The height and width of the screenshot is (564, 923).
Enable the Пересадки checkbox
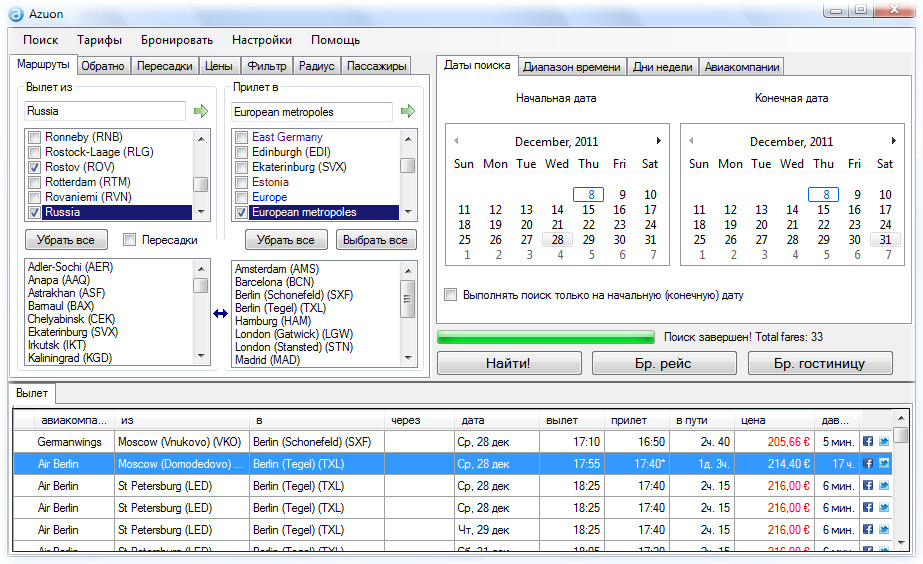(x=129, y=240)
